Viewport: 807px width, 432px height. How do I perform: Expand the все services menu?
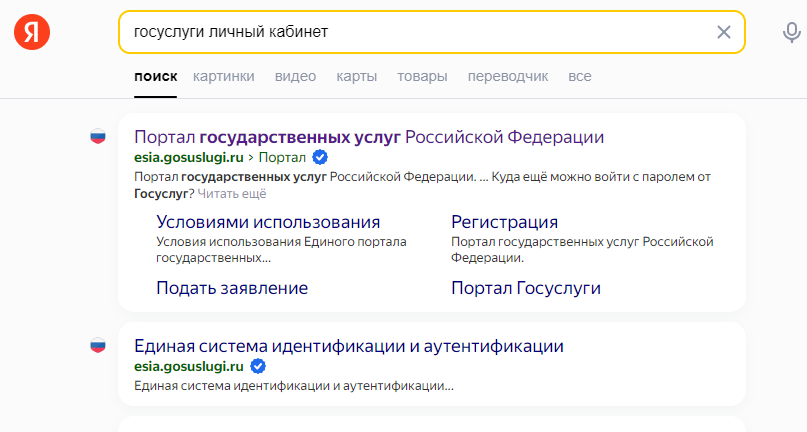[x=579, y=76]
